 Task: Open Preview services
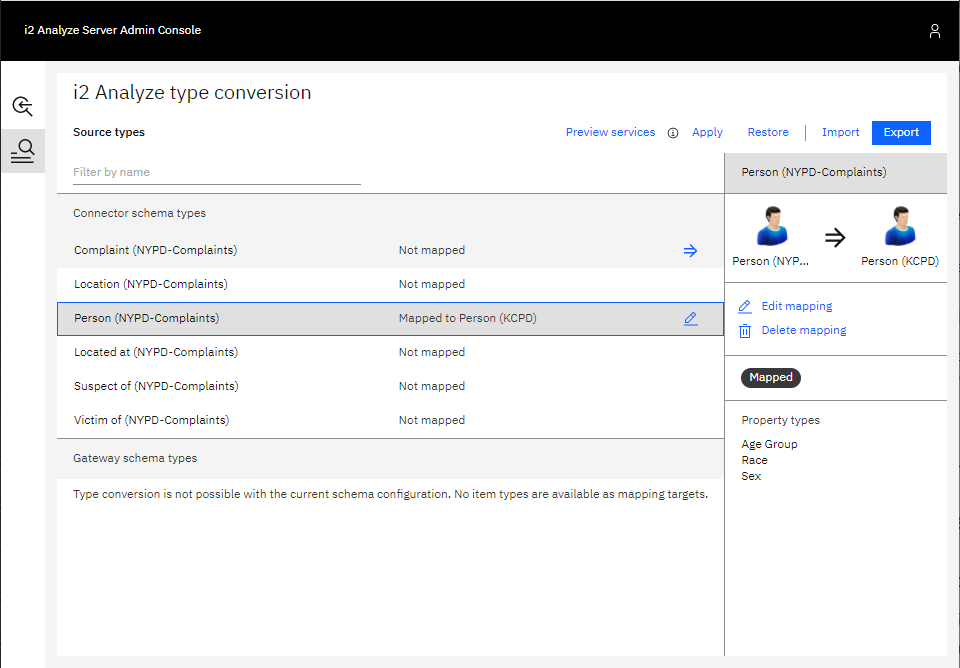click(x=610, y=133)
